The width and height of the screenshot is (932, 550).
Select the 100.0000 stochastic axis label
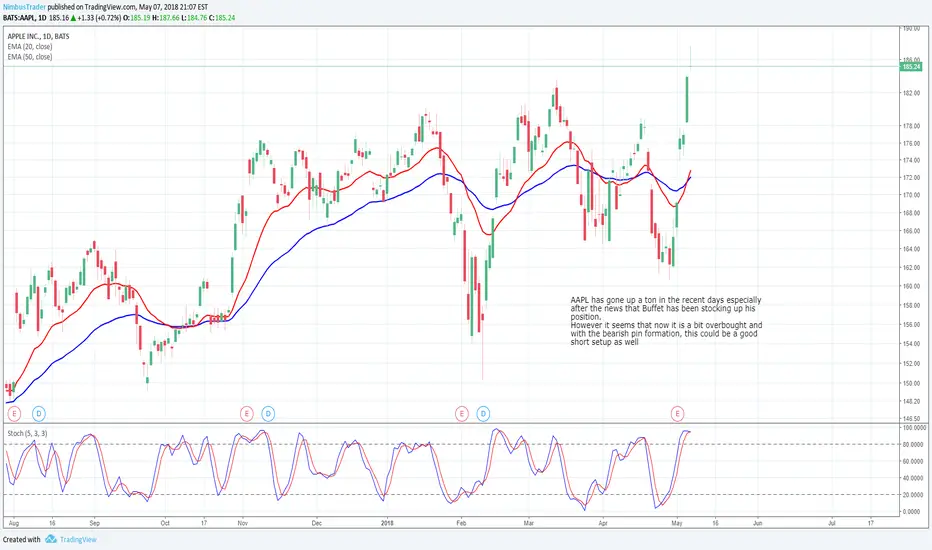914,428
